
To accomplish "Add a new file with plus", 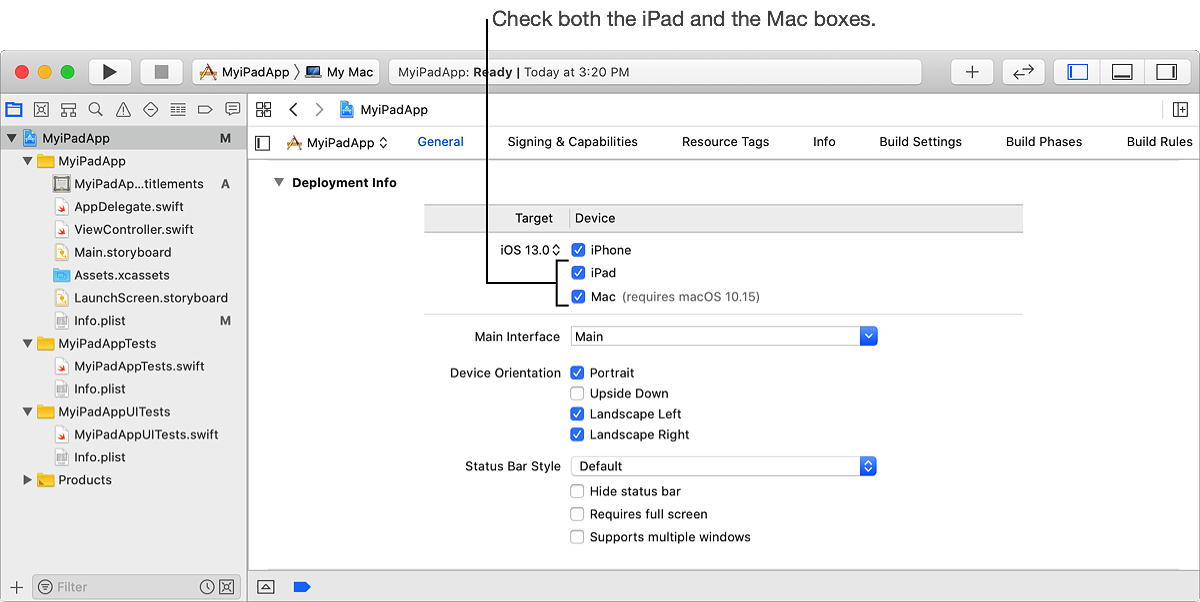I will 16,587.
